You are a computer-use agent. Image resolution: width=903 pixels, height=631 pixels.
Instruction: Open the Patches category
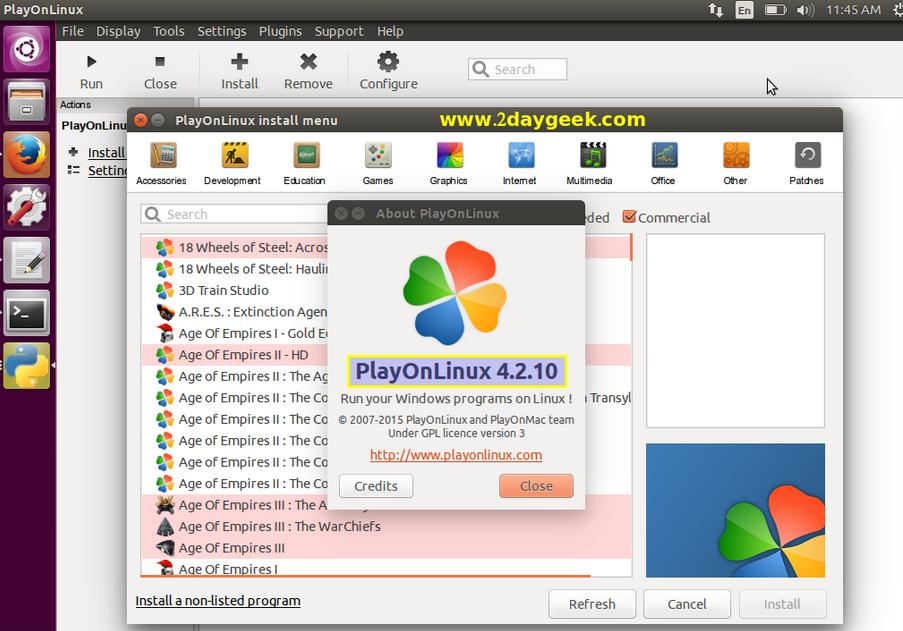coord(806,164)
